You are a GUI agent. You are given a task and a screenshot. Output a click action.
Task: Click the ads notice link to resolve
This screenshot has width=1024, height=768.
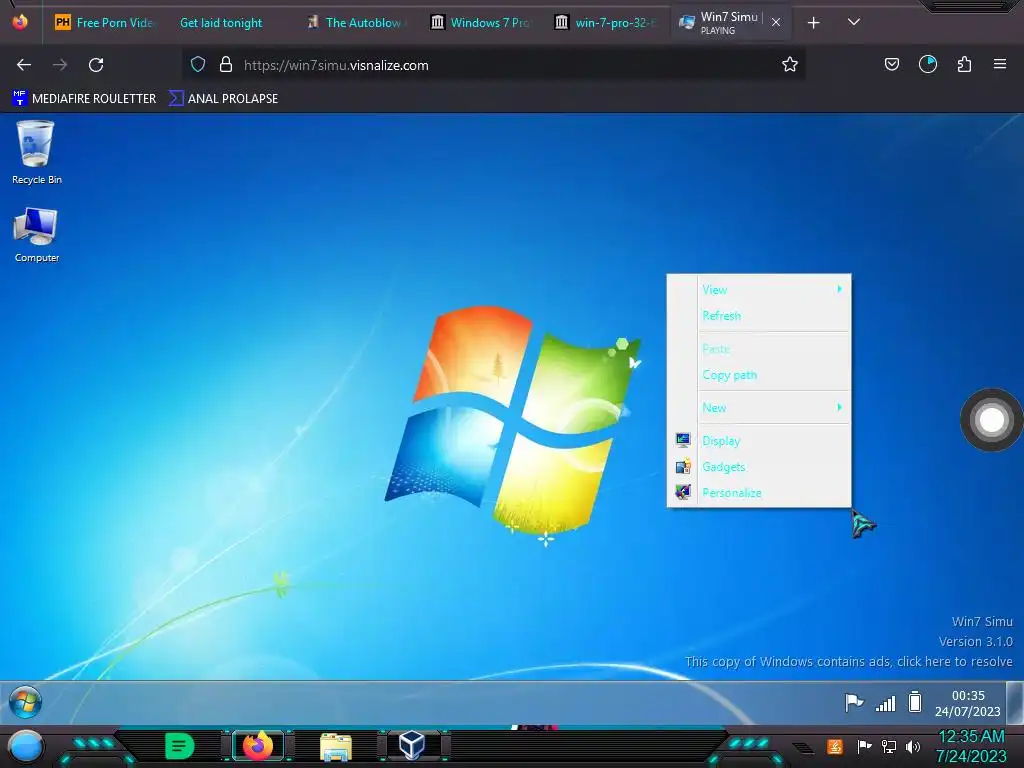[848, 662]
